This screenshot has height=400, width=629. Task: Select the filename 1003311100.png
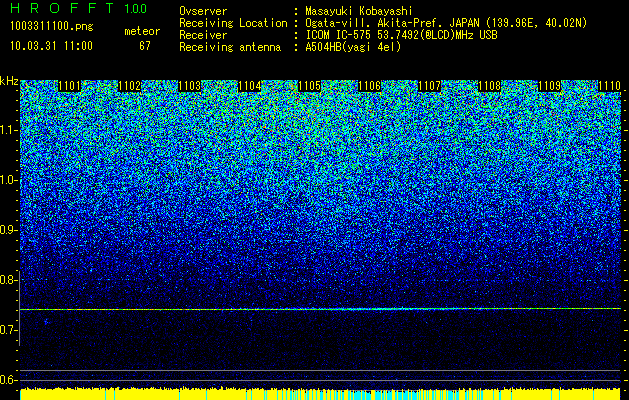click(52, 27)
